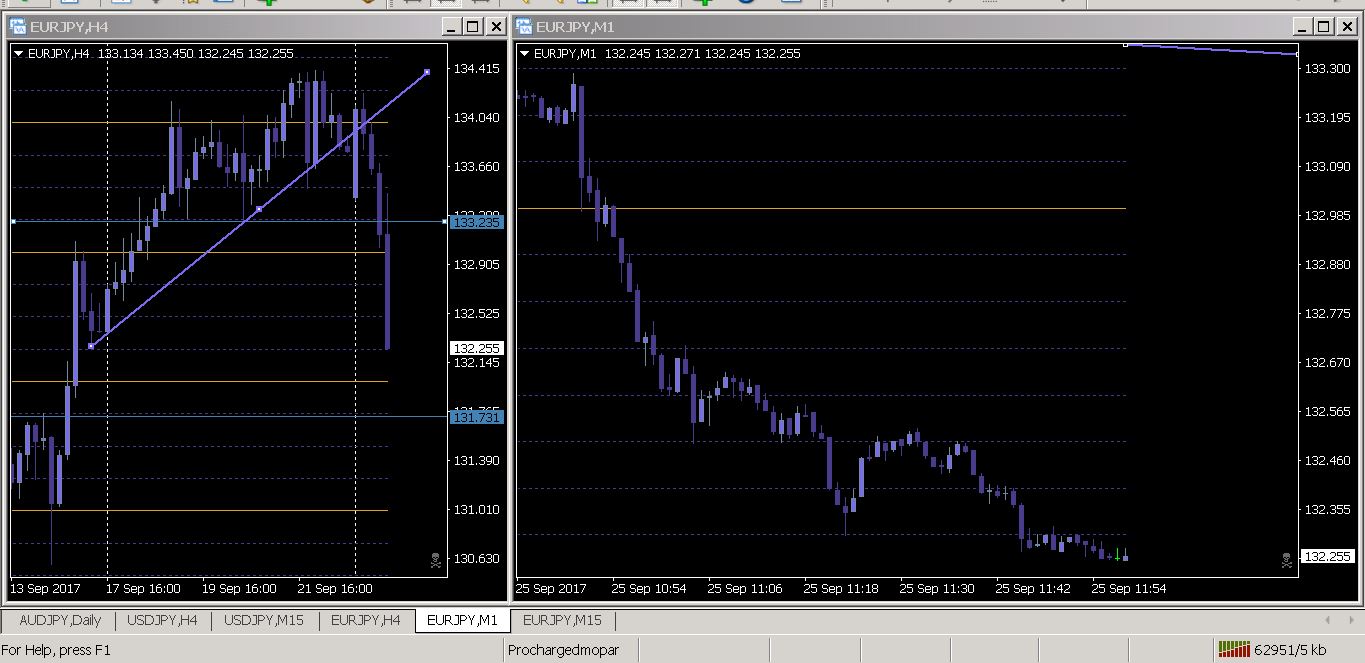Click the 134.415 price on H4 scale
Viewport: 1365px width, 663px height.
pos(477,69)
